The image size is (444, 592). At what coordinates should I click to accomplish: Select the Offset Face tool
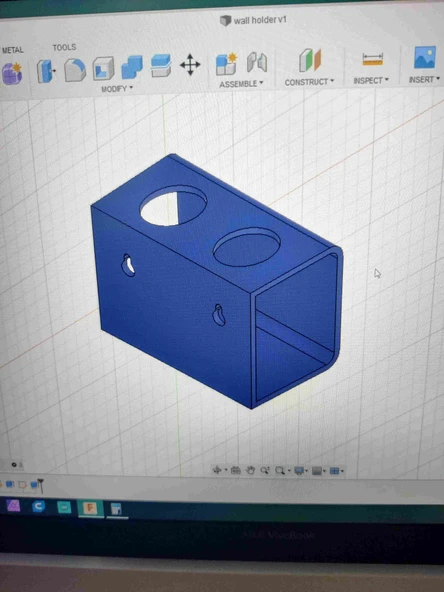pos(161,66)
